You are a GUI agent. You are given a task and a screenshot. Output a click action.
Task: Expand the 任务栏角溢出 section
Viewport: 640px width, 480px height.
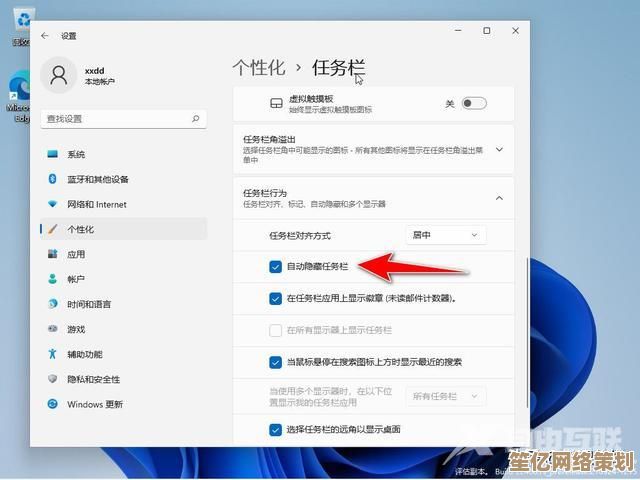(x=499, y=149)
